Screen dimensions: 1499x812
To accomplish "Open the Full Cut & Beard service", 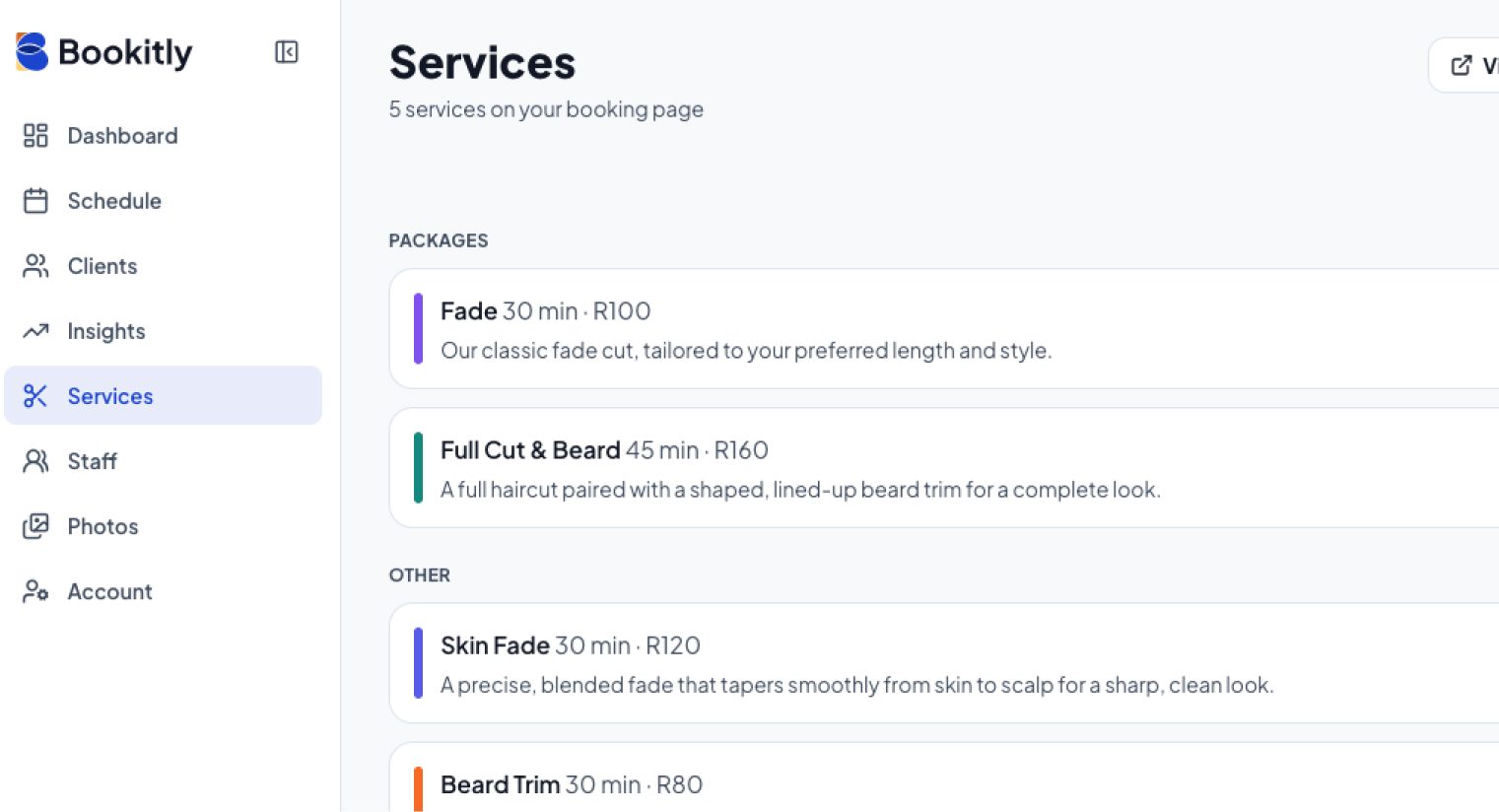I will tap(944, 468).
